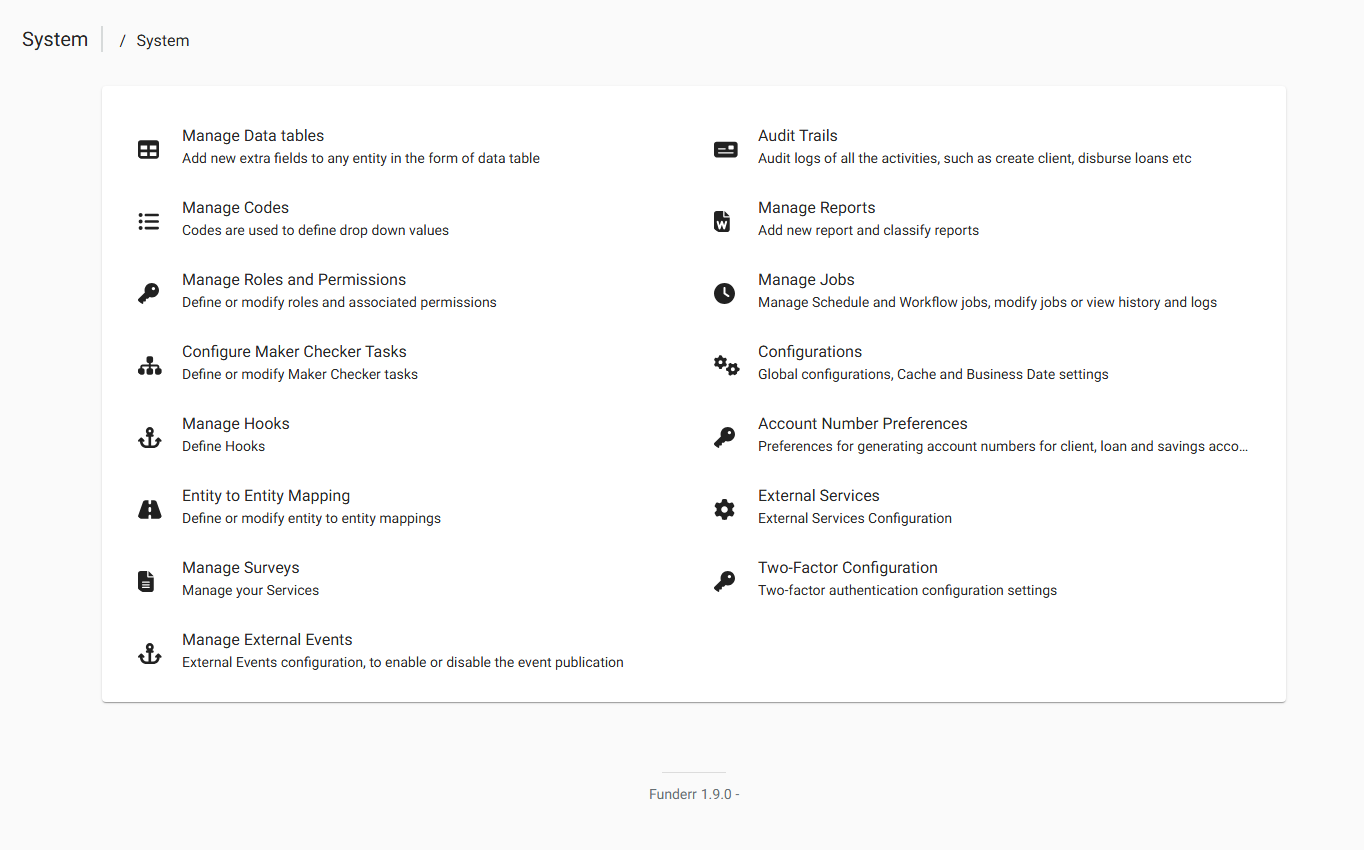
Task: Open Manage Data tables
Action: [x=252, y=135]
